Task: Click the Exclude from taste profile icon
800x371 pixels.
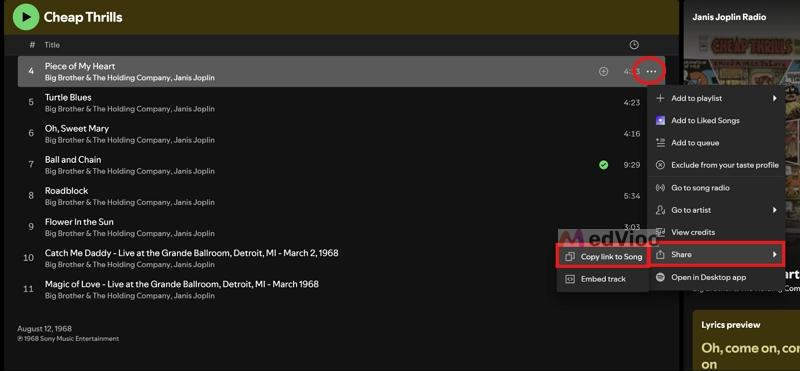Action: point(660,165)
